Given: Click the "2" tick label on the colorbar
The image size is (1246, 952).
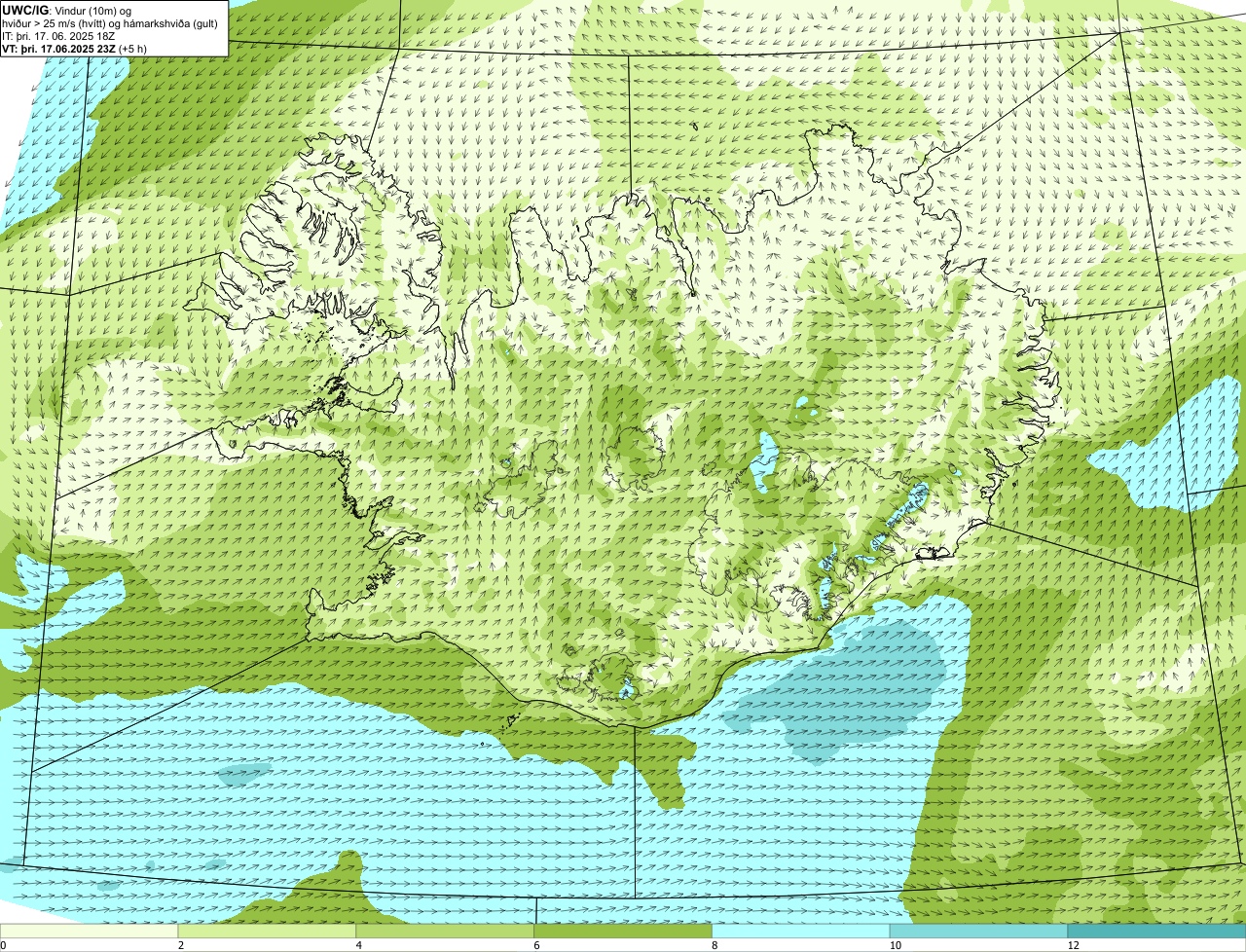Looking at the screenshot, I should coord(181,945).
